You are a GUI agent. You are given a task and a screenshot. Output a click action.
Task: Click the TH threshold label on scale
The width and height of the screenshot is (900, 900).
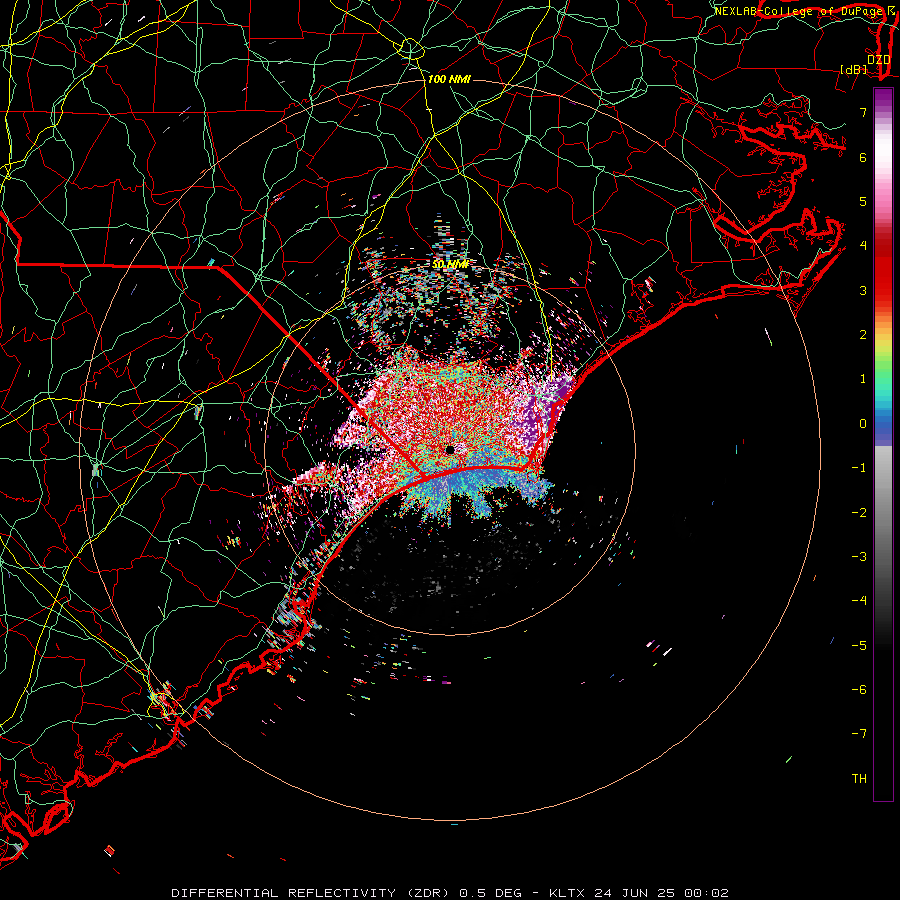pyautogui.click(x=859, y=779)
